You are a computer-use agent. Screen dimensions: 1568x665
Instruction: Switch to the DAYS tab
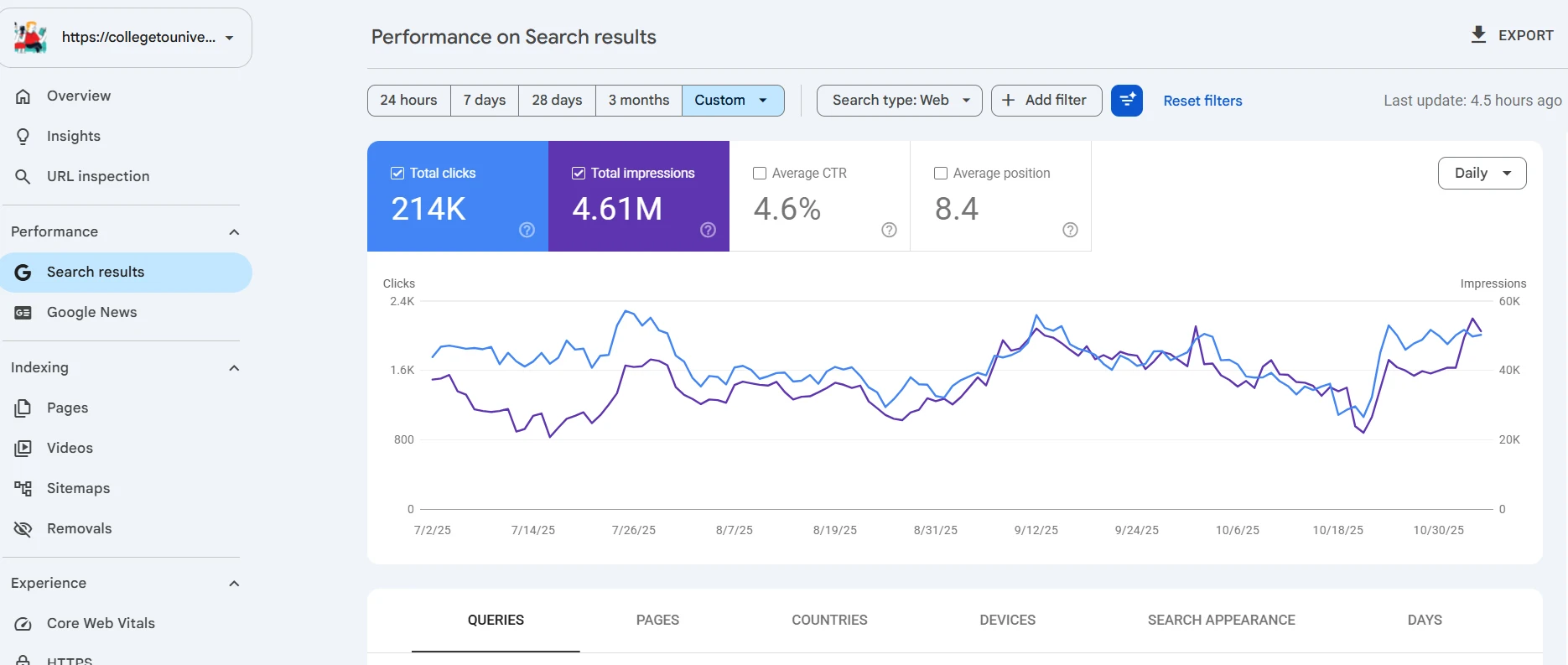tap(1425, 621)
